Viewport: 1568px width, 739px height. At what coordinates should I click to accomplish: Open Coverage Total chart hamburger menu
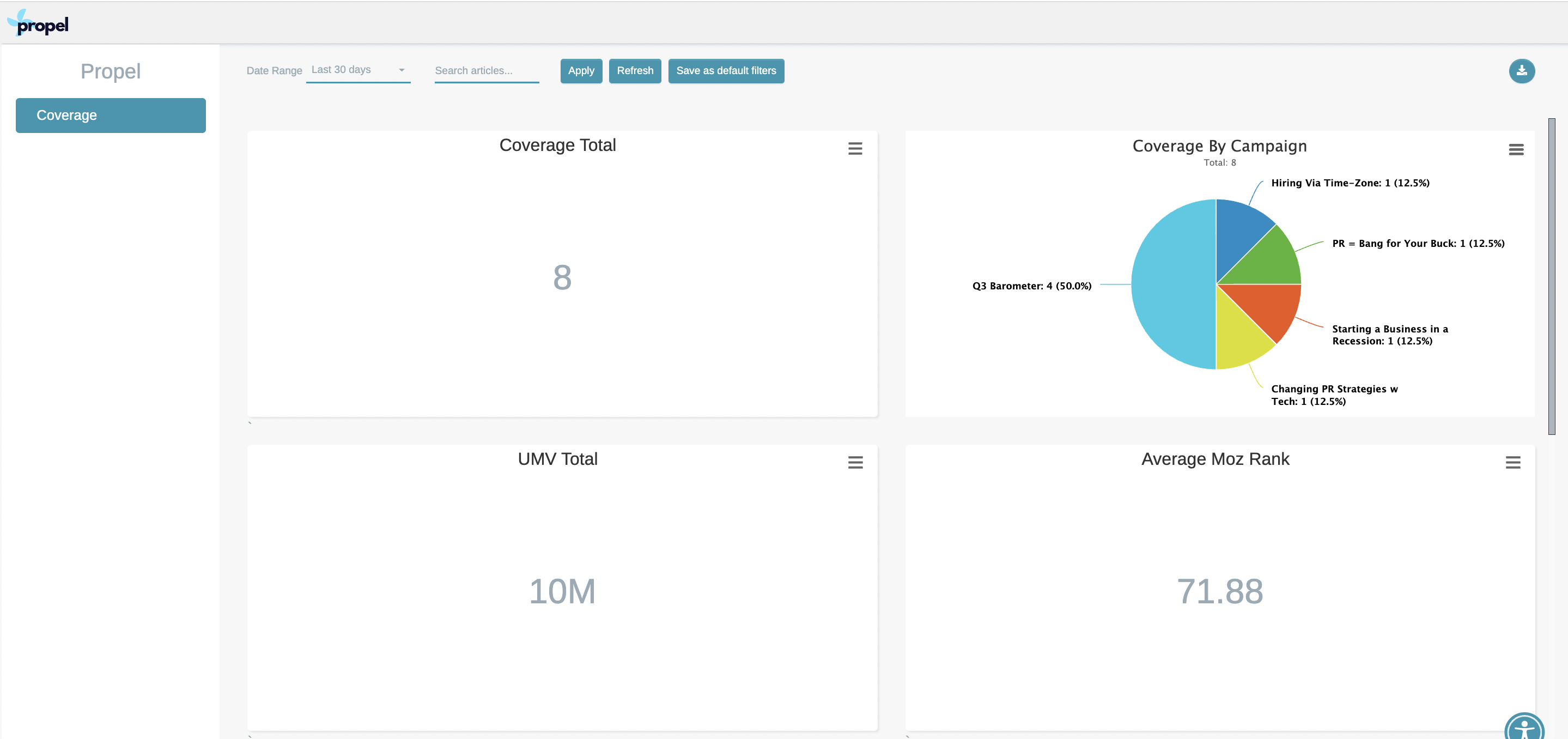click(x=855, y=149)
